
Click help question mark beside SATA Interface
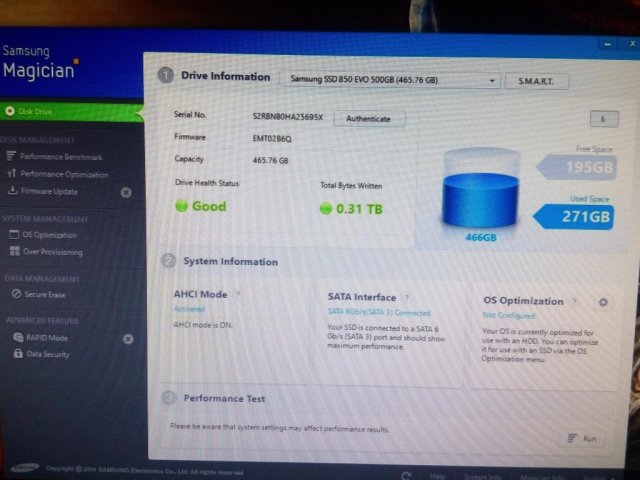(x=406, y=298)
